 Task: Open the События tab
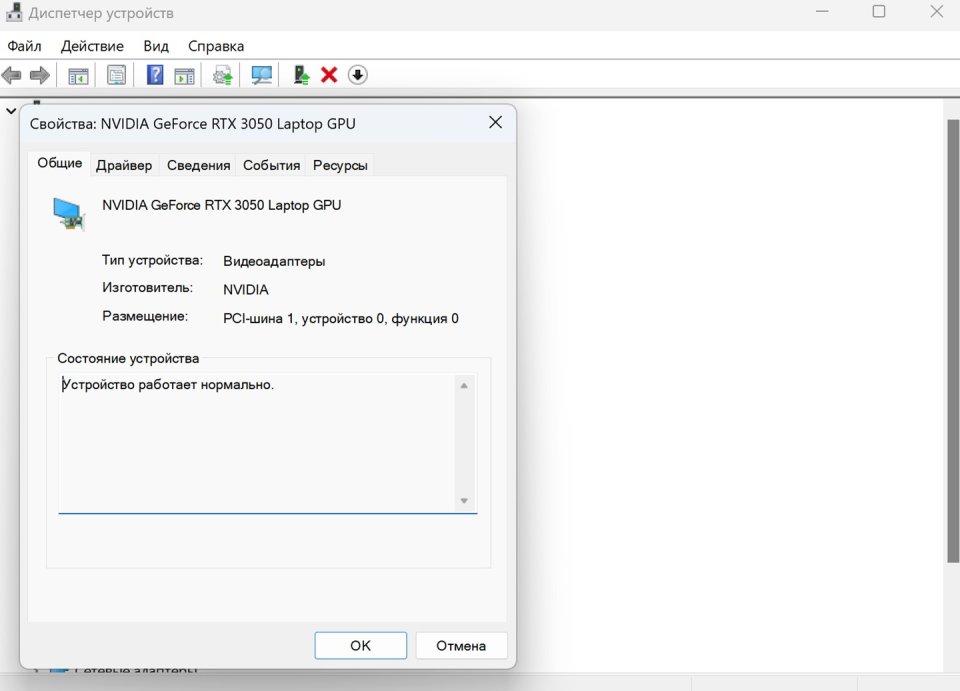click(271, 165)
